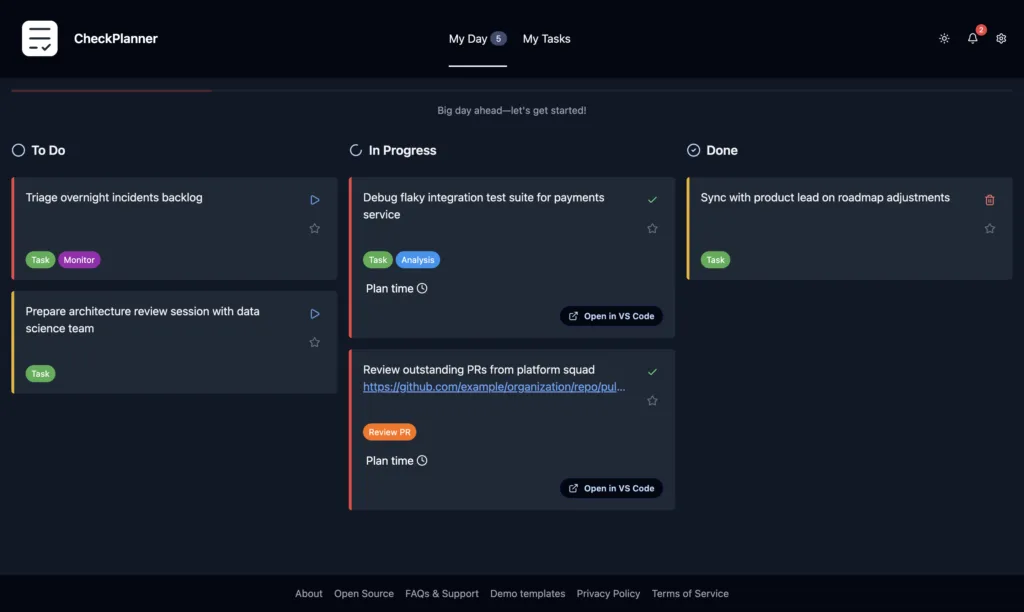Complete the Review outstanding PRs task
This screenshot has width=1024, height=612.
tap(652, 371)
